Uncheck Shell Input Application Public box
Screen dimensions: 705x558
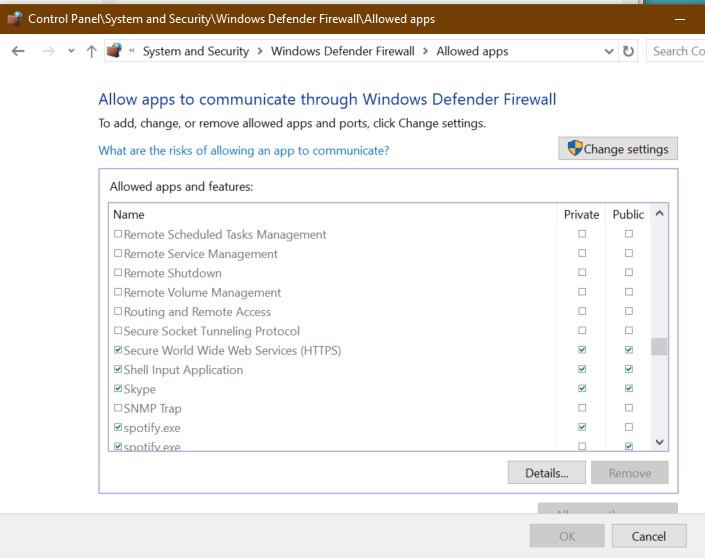tap(629, 369)
